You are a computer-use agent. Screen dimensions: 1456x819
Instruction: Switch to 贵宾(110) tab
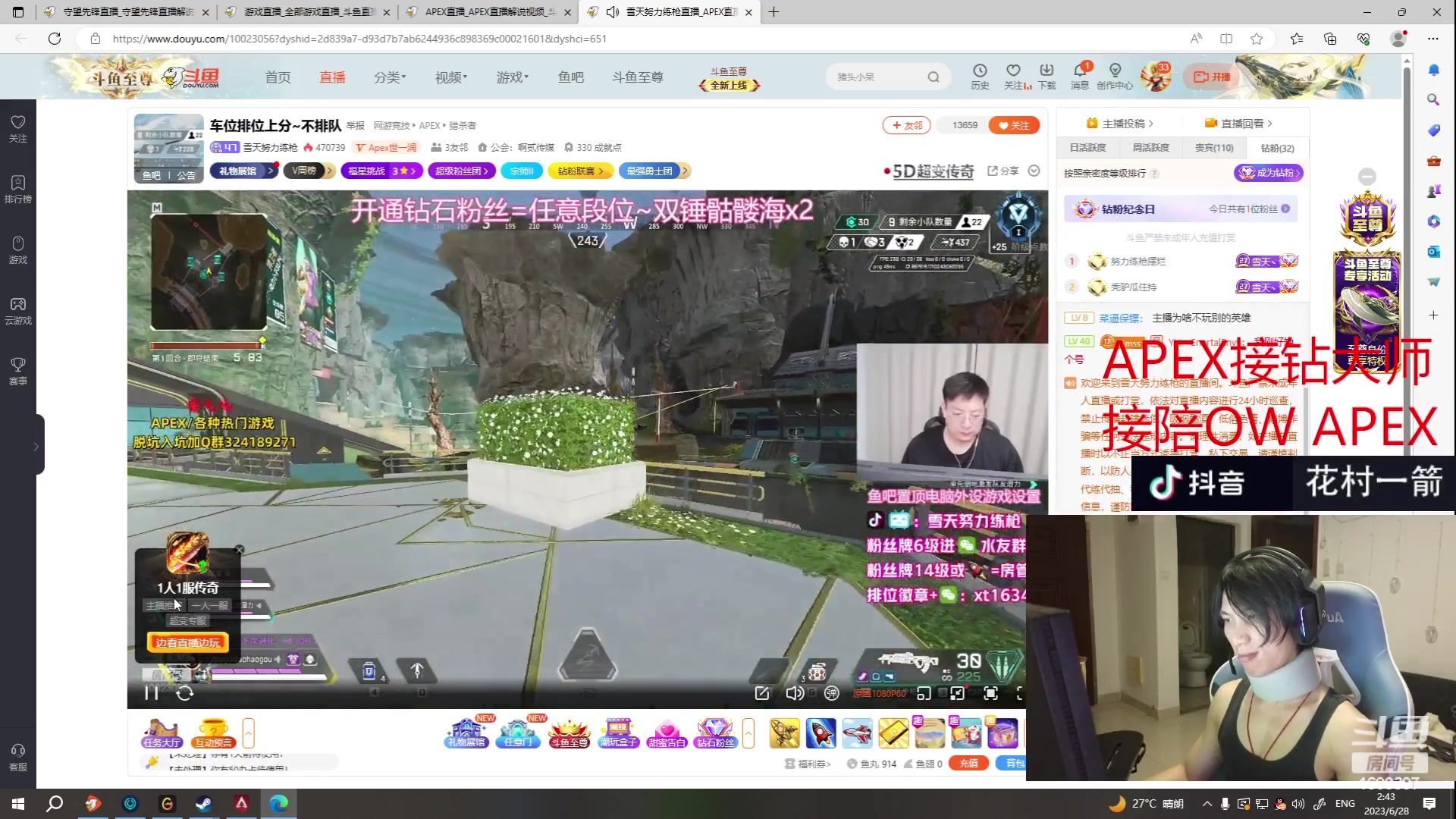(x=1214, y=148)
